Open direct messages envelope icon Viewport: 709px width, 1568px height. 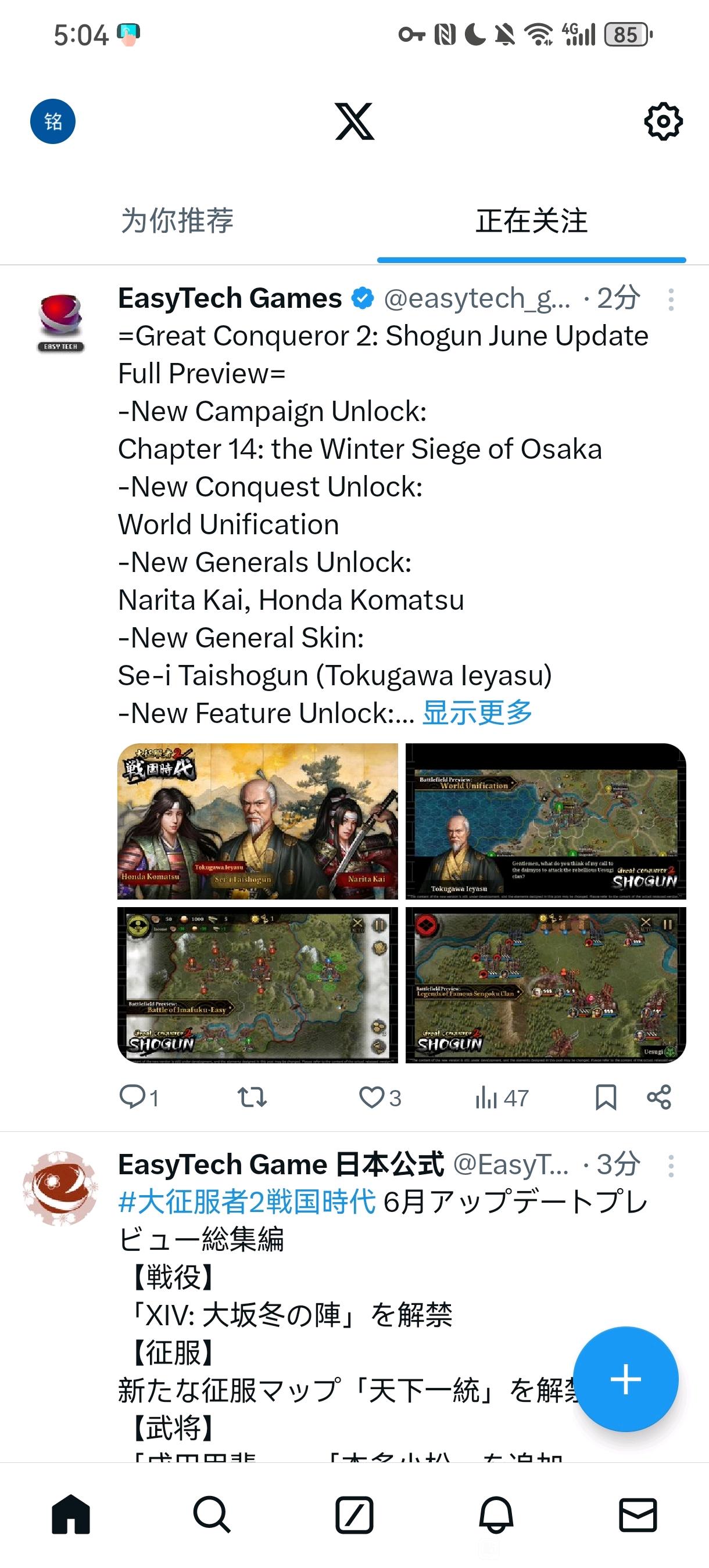(x=638, y=1515)
